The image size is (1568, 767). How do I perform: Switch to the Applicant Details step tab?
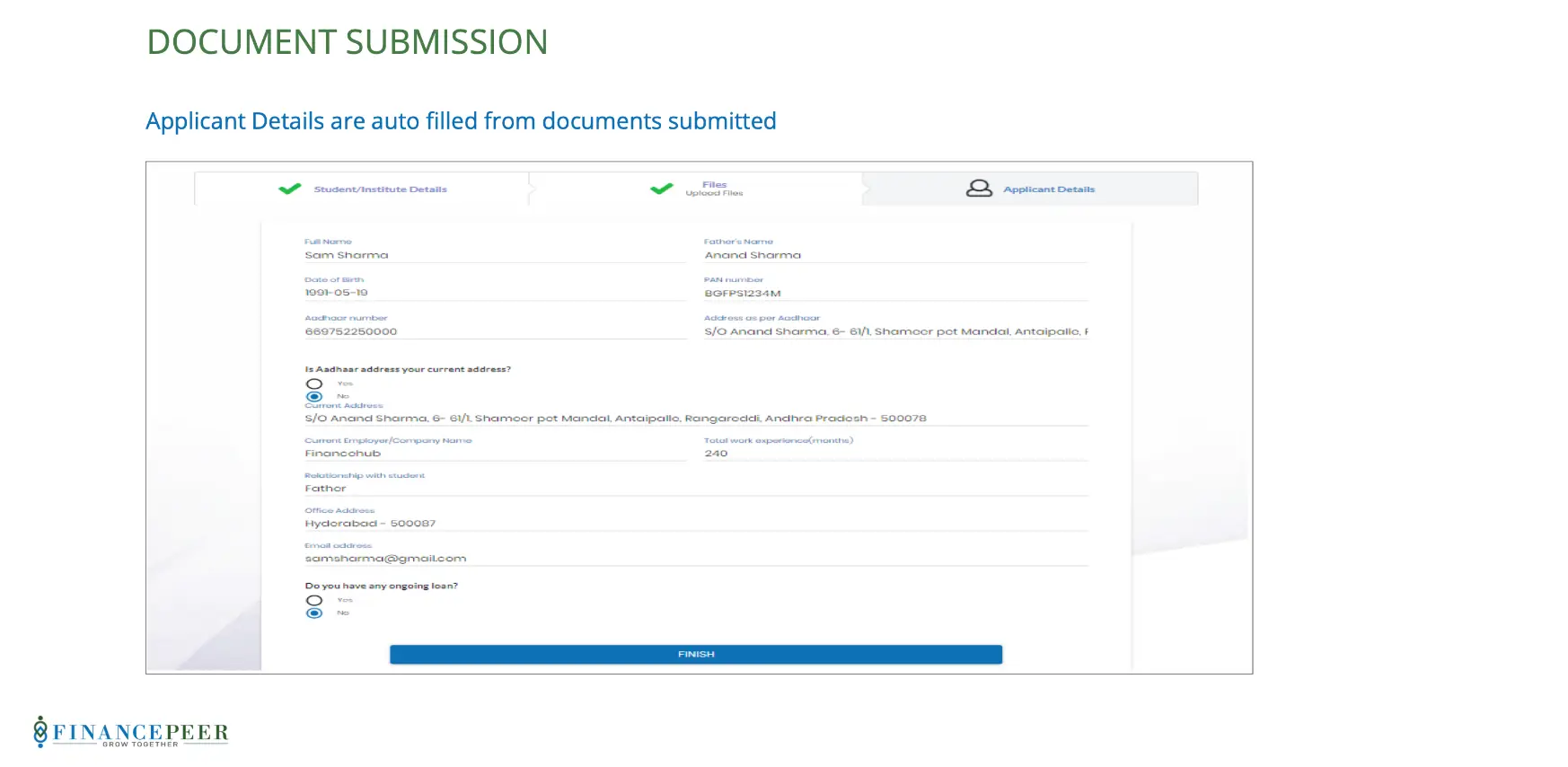1030,189
